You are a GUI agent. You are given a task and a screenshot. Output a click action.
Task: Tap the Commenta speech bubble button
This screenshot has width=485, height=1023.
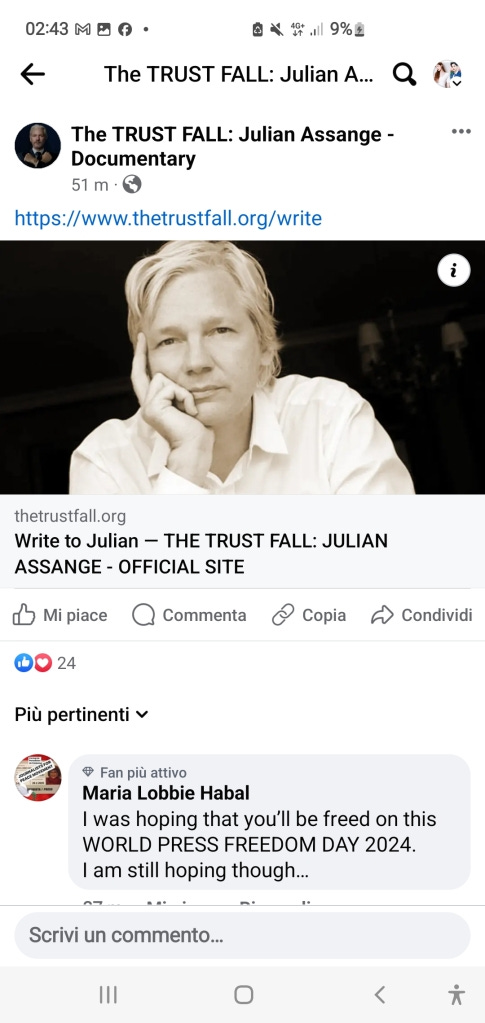tap(189, 615)
